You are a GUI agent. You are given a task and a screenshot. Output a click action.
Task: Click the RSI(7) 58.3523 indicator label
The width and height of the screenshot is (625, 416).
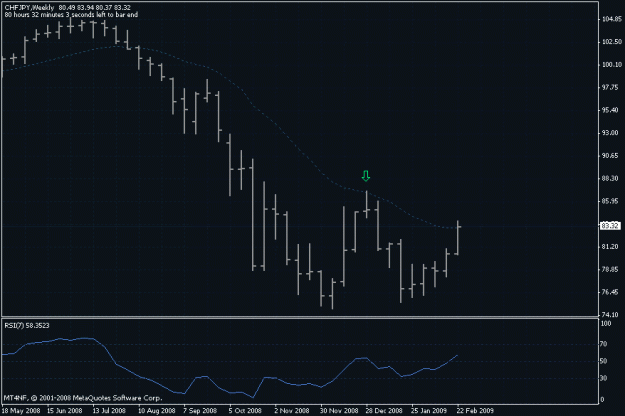pos(27,326)
